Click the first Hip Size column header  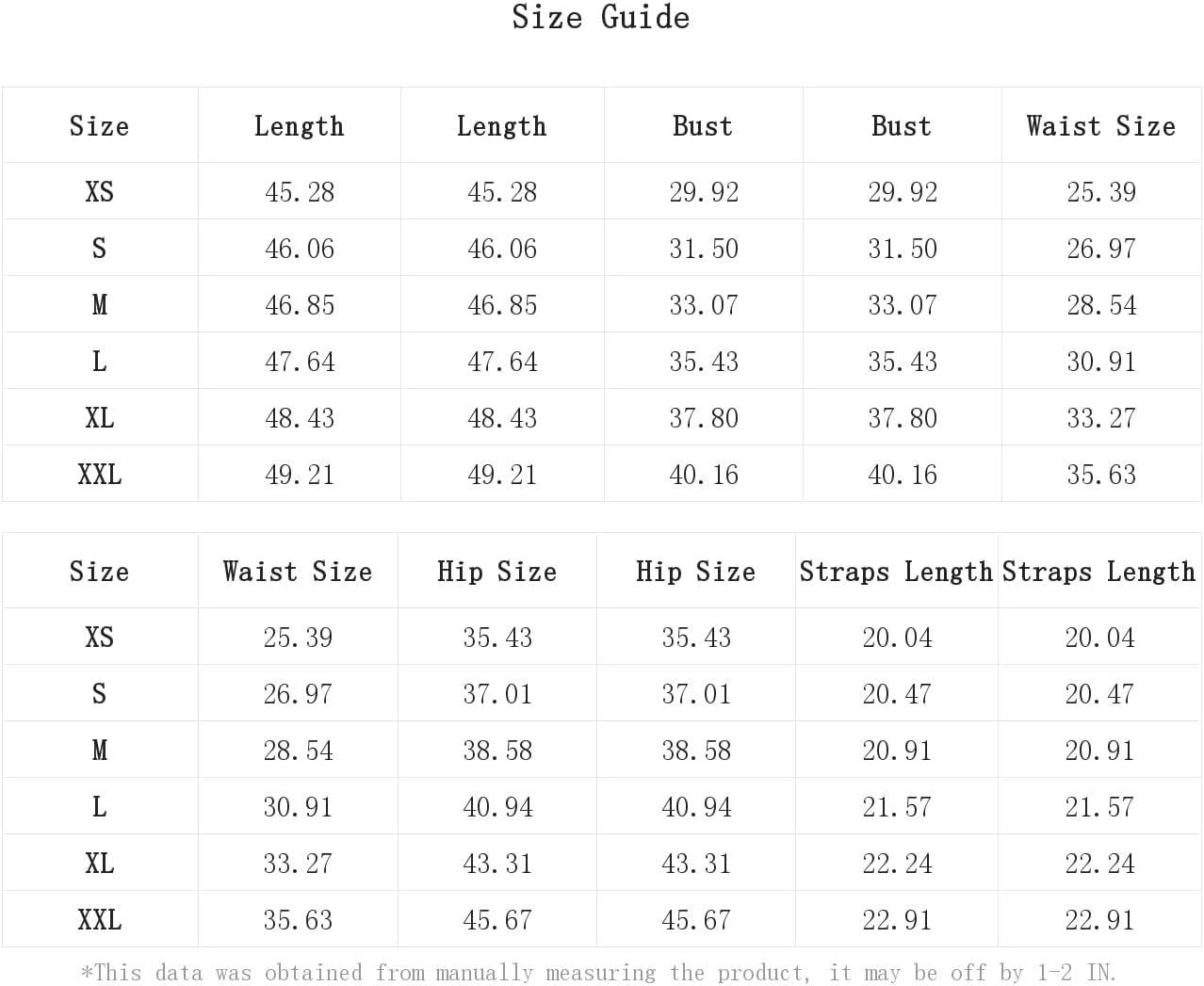[497, 572]
